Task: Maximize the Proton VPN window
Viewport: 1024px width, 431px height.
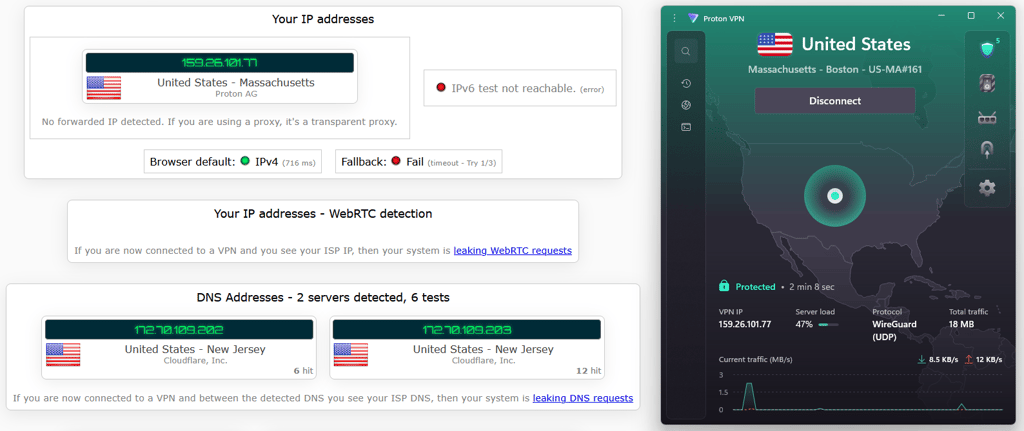Action: [971, 16]
